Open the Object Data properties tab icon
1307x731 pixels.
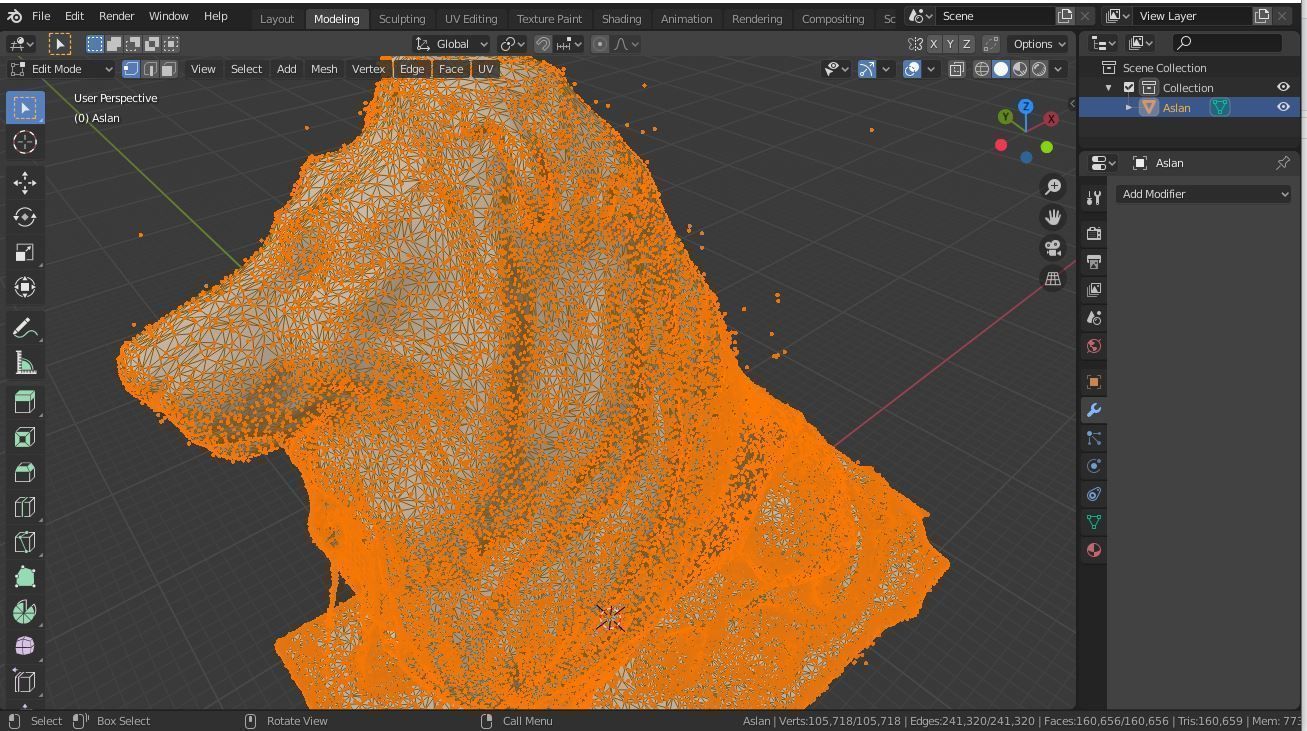pyautogui.click(x=1094, y=522)
